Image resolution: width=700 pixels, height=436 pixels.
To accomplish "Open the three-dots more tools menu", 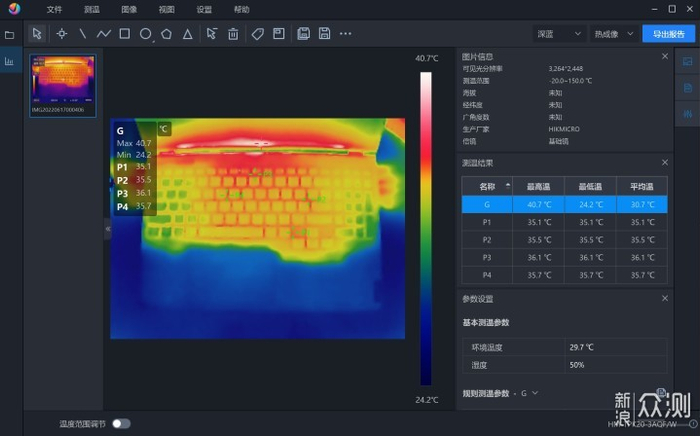I will tap(346, 33).
